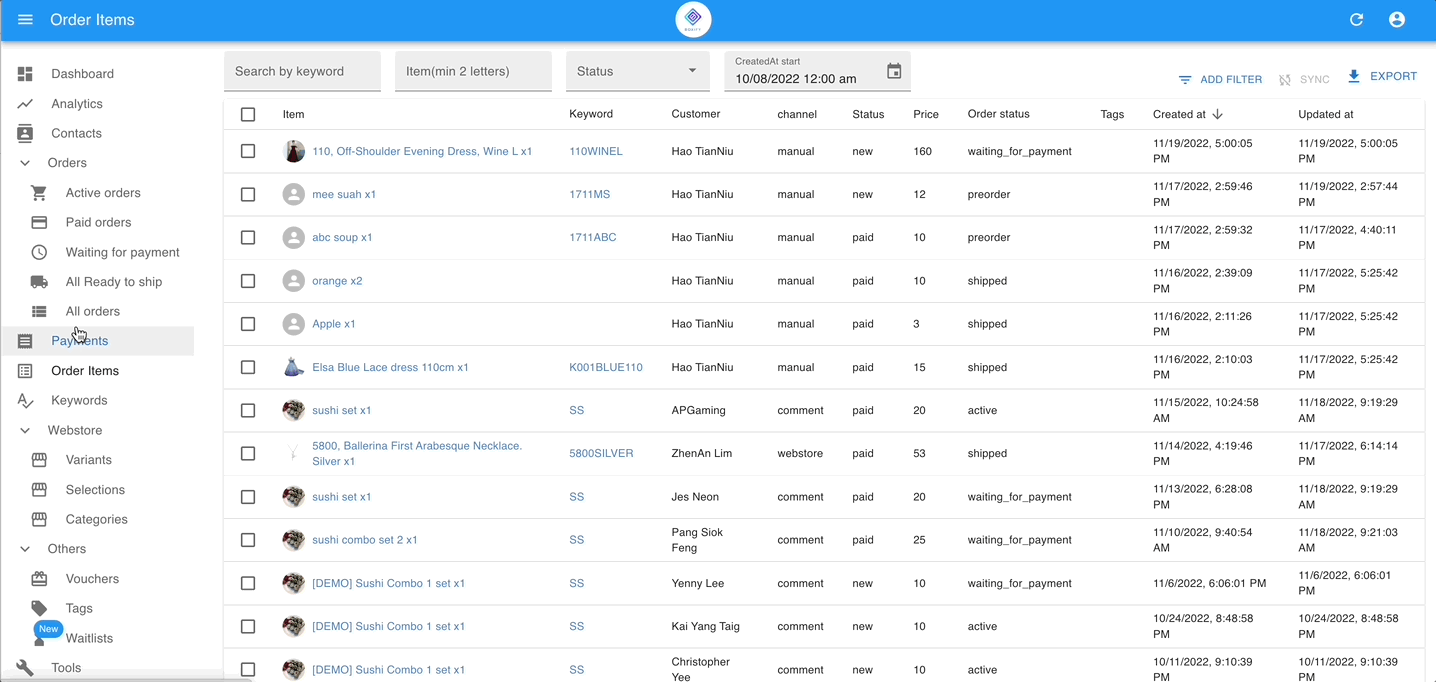Go to Payments in sidebar
The height and width of the screenshot is (682, 1436).
80,341
